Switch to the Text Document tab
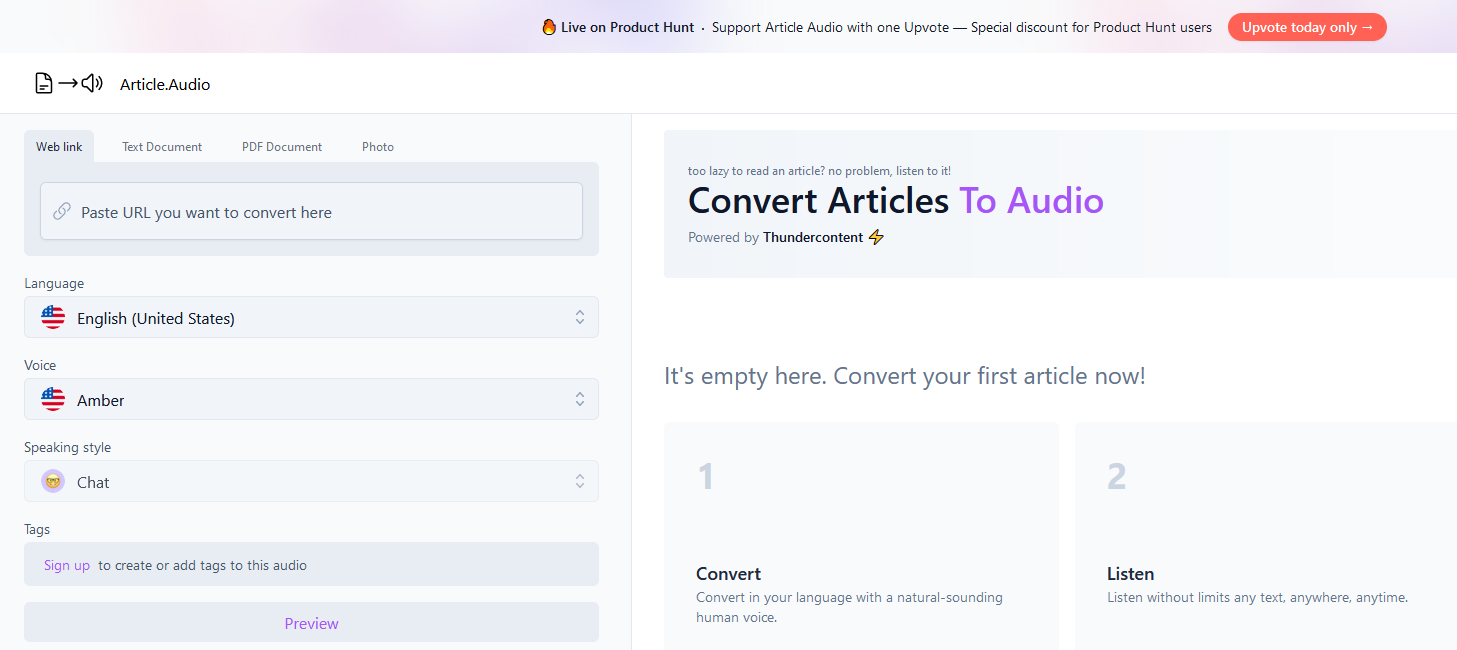Viewport: 1457px width, 650px height. pyautogui.click(x=161, y=146)
